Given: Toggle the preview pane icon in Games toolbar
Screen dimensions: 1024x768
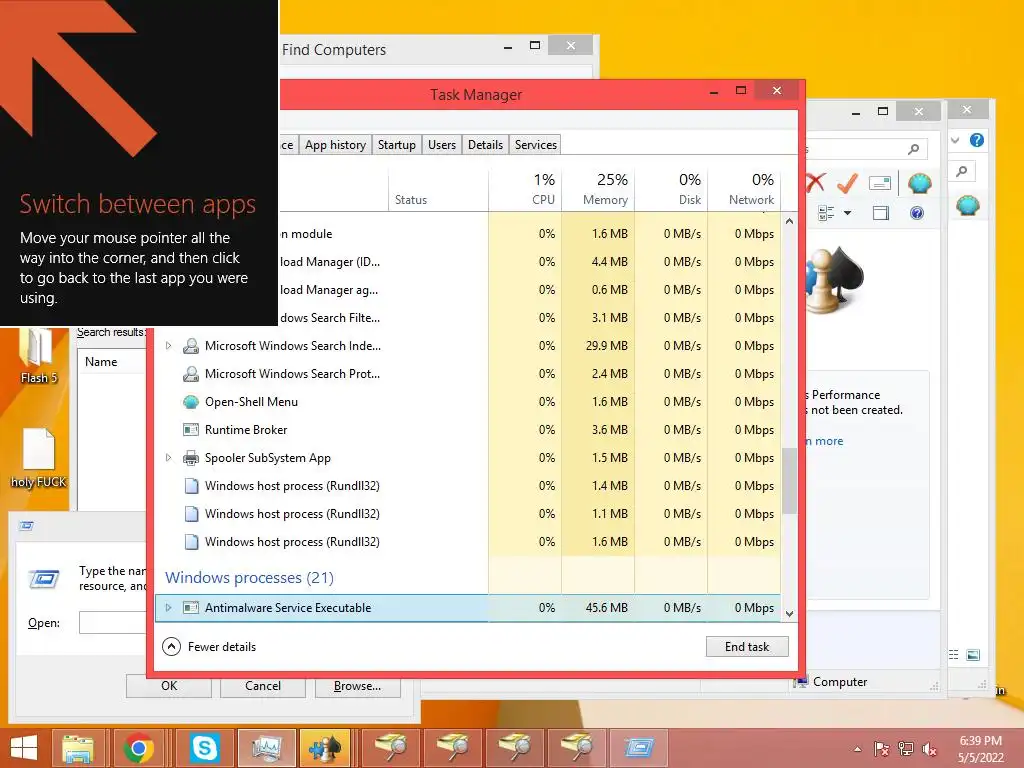Looking at the screenshot, I should click(x=881, y=213).
